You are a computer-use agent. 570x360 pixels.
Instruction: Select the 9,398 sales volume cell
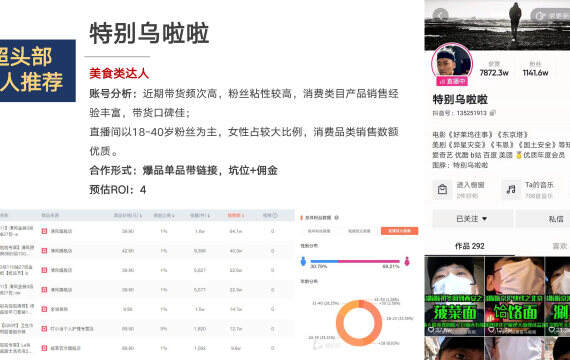click(x=200, y=251)
